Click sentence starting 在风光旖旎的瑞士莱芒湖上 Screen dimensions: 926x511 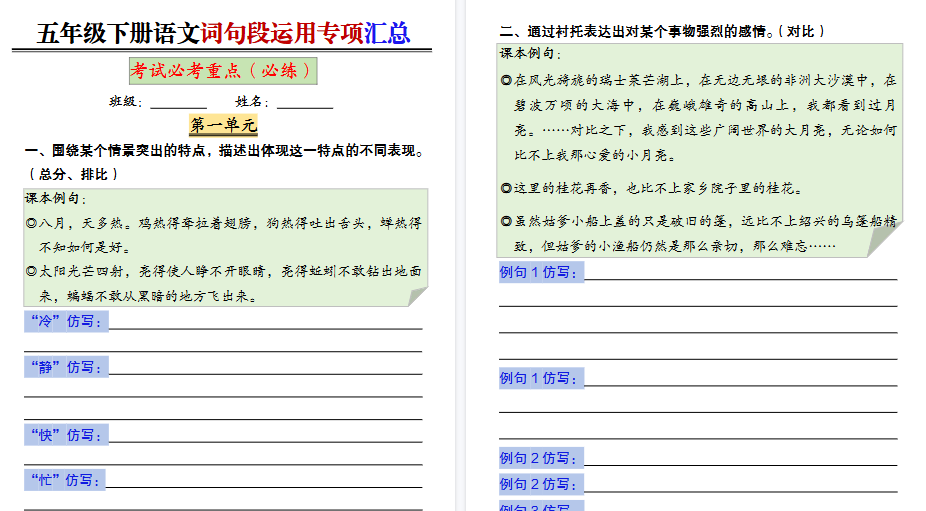point(699,118)
